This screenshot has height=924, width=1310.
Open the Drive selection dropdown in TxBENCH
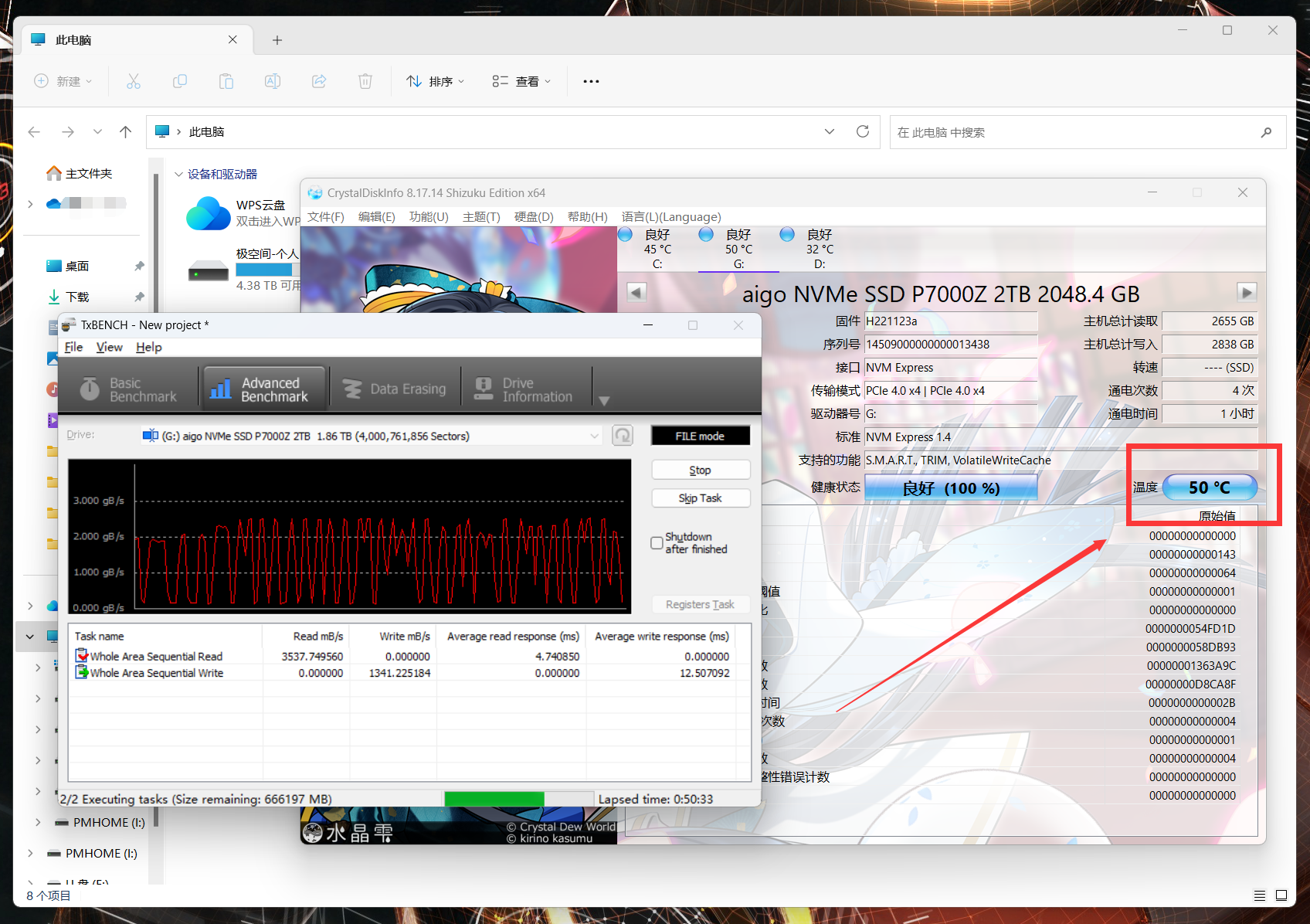tap(371, 436)
